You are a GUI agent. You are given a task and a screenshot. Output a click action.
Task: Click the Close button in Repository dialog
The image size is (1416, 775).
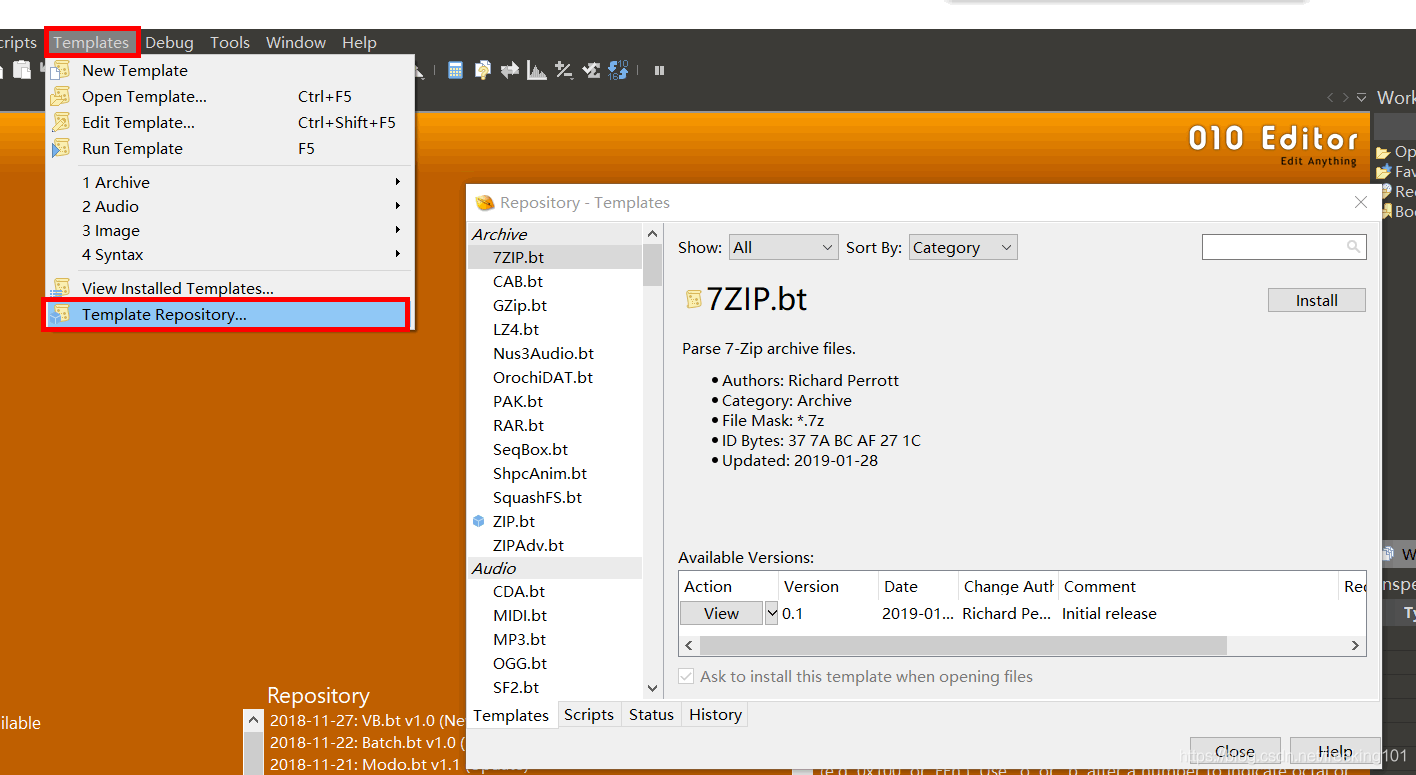(x=1234, y=752)
